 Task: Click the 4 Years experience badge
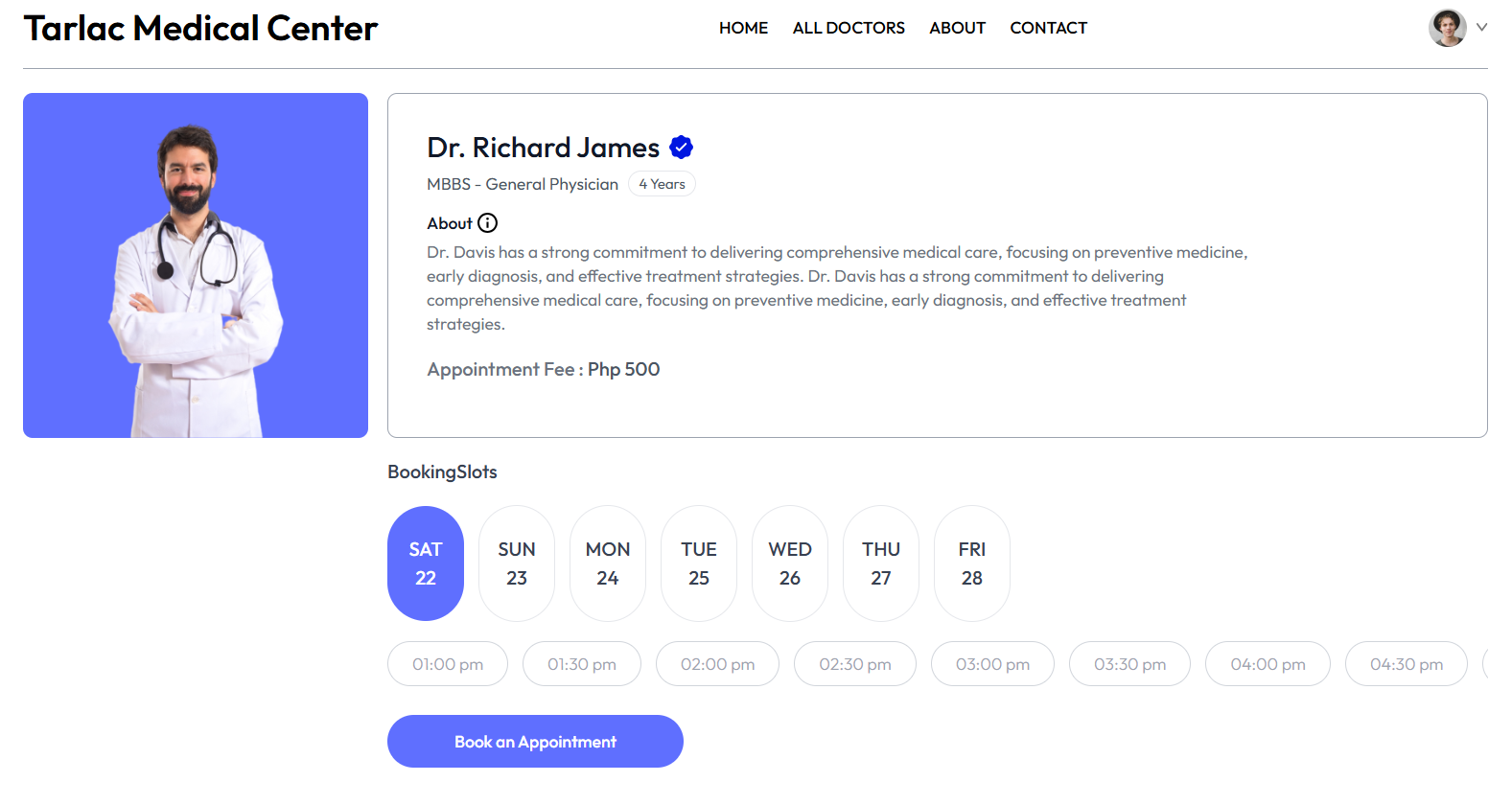pos(662,184)
